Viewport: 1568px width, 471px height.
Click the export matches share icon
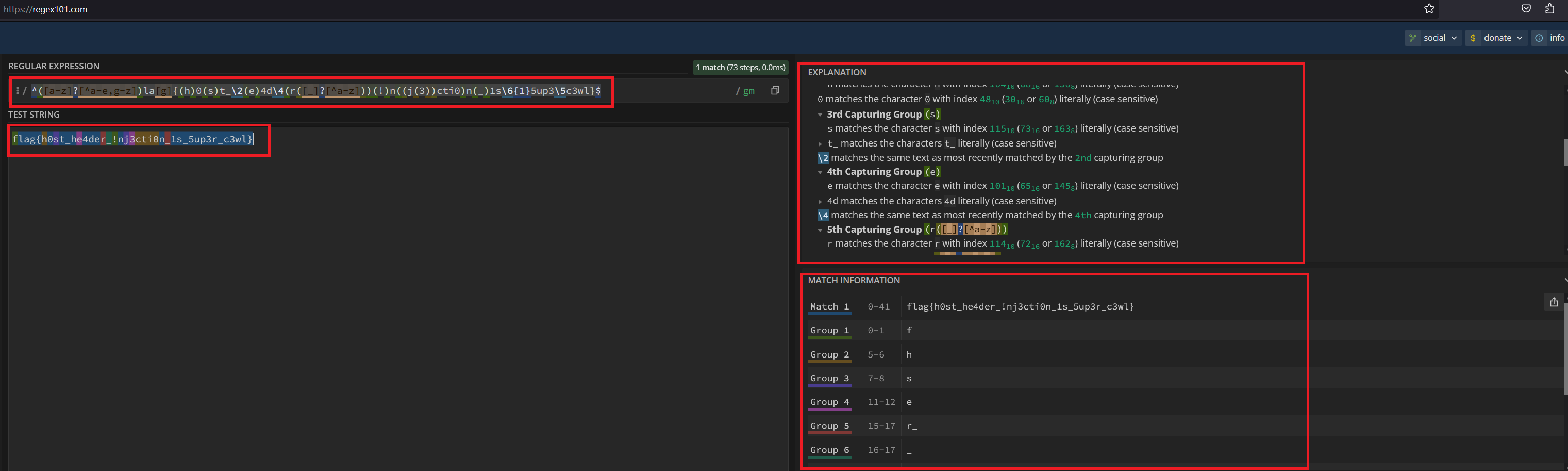coord(1554,302)
